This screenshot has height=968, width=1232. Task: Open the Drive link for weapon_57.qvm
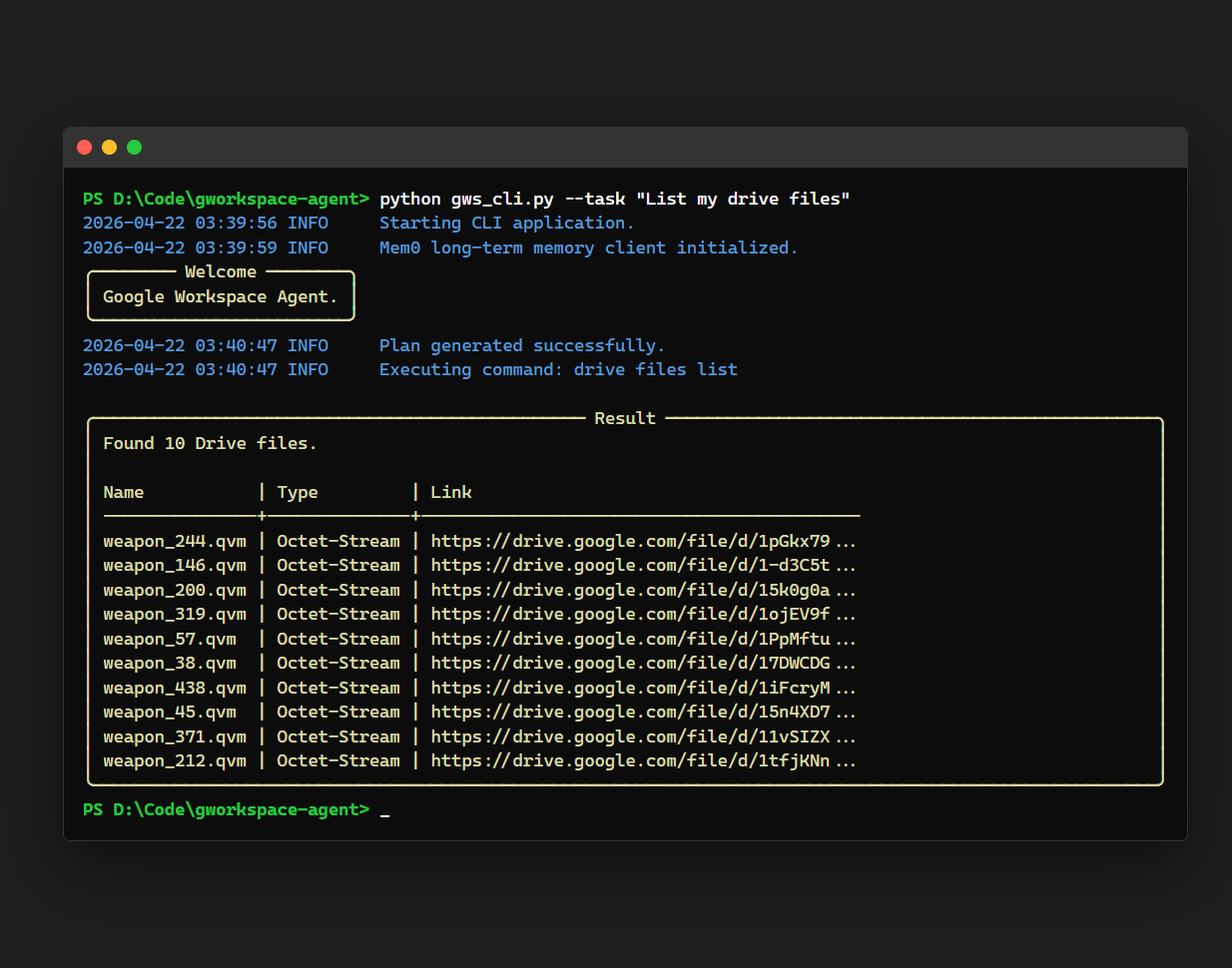coord(643,639)
